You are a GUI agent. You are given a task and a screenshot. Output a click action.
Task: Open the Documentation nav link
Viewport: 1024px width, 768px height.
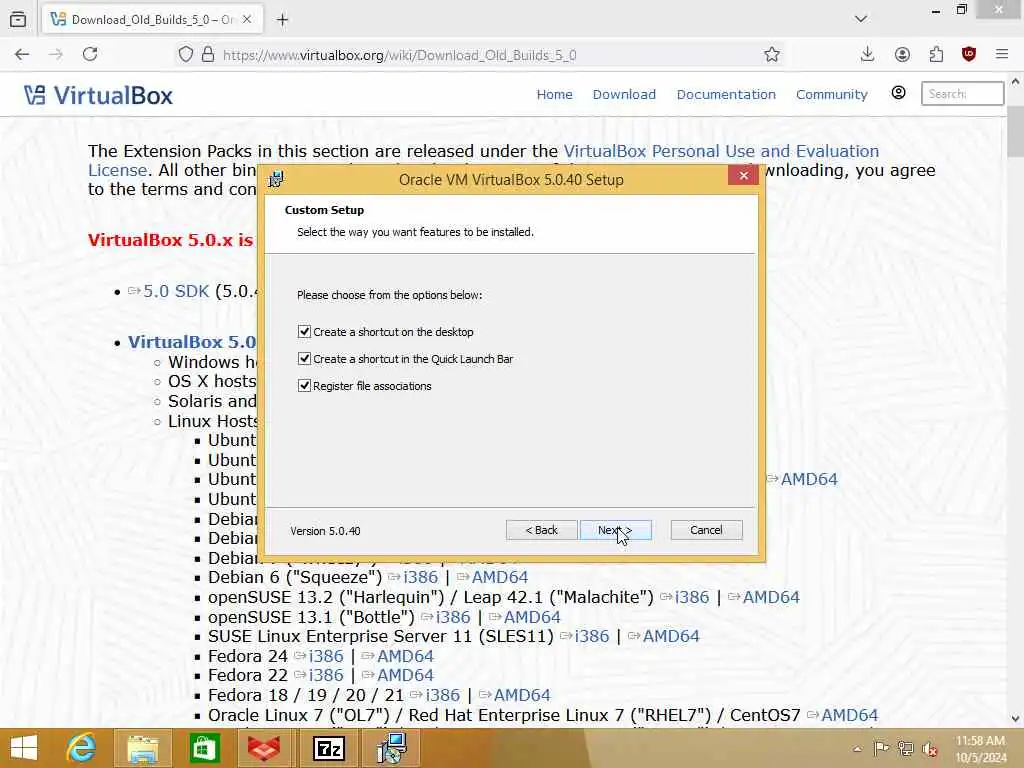pos(726,95)
